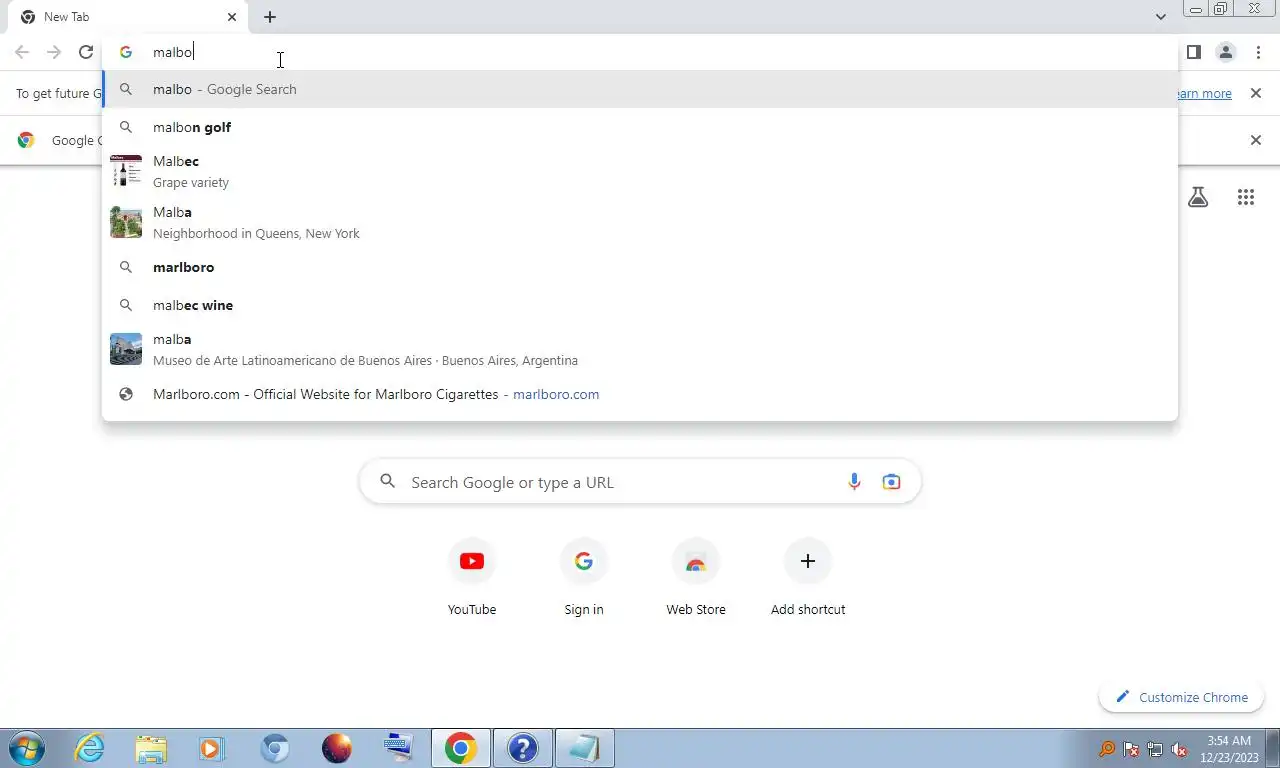The image size is (1280, 768).
Task: Open Windows Explorer folder on the taskbar
Action: 152,748
